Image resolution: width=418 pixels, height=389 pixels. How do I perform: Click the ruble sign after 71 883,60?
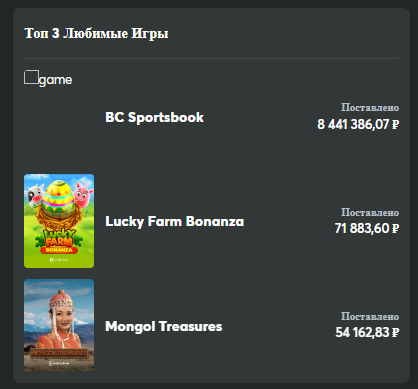click(x=395, y=229)
